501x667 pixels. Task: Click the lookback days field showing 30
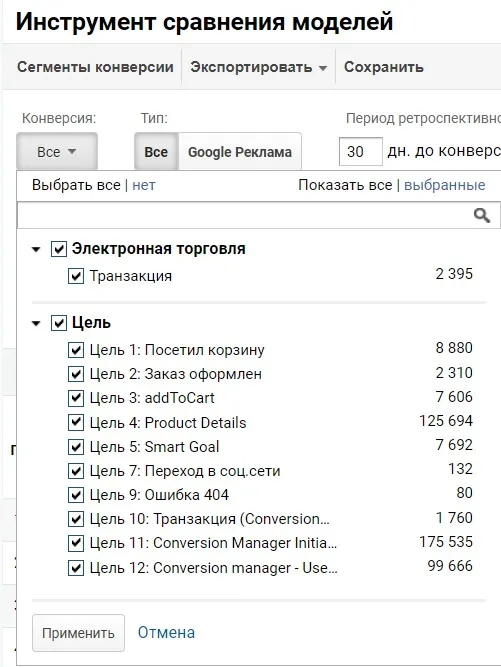(361, 151)
